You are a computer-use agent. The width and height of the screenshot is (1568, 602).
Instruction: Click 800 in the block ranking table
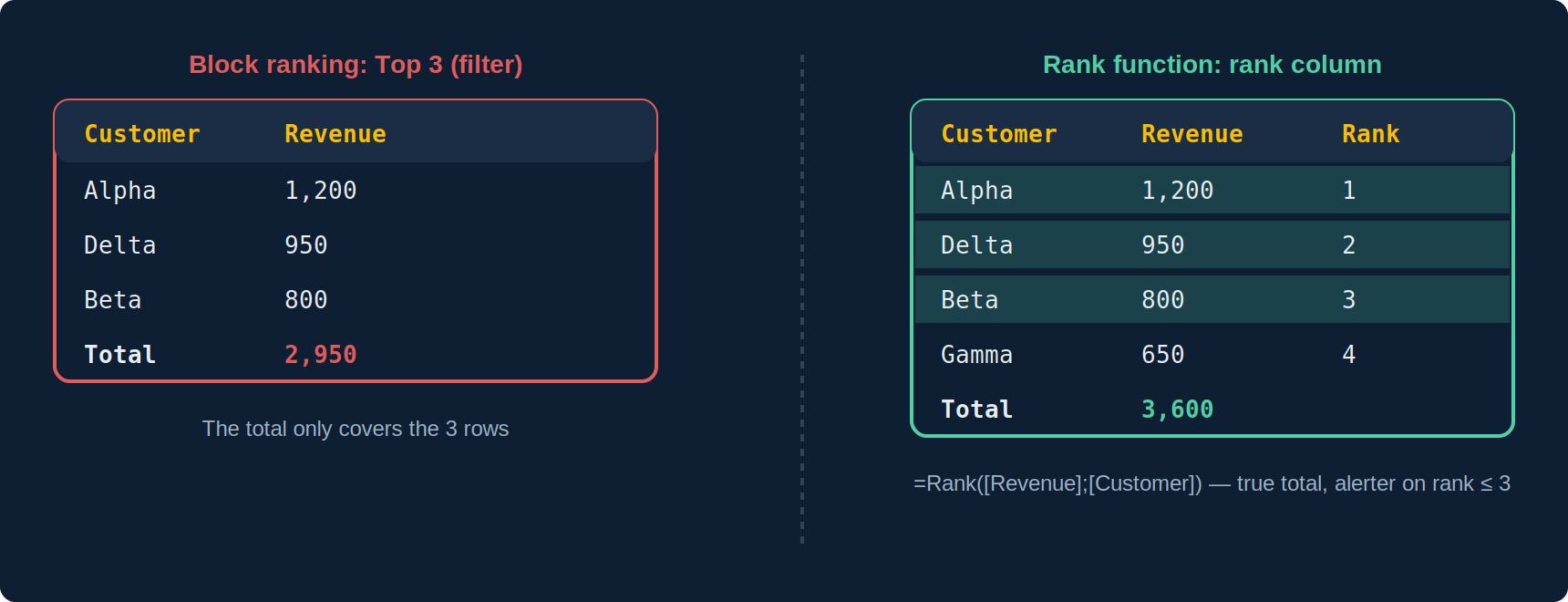pyautogui.click(x=306, y=300)
